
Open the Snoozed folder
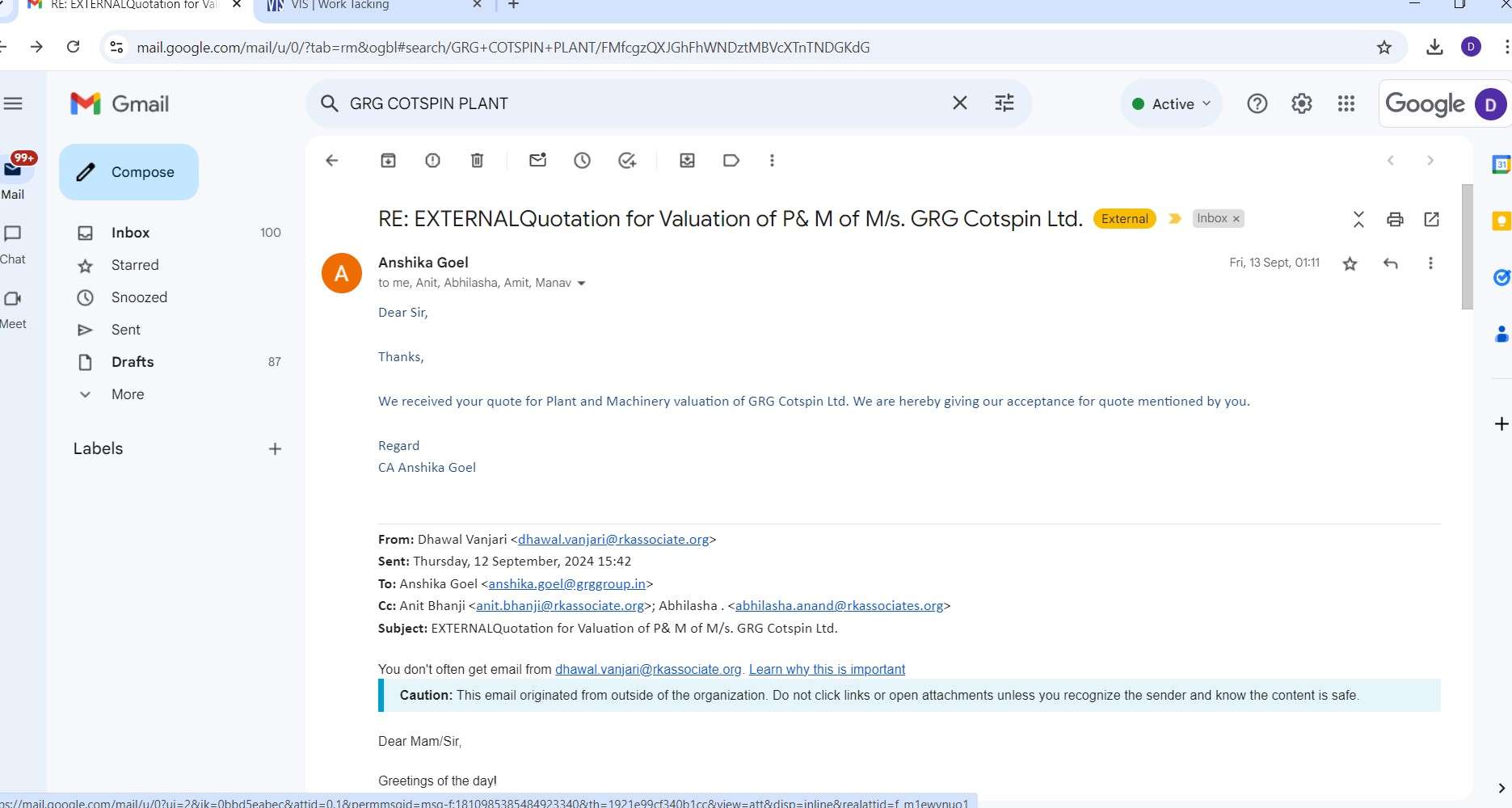pos(139,297)
